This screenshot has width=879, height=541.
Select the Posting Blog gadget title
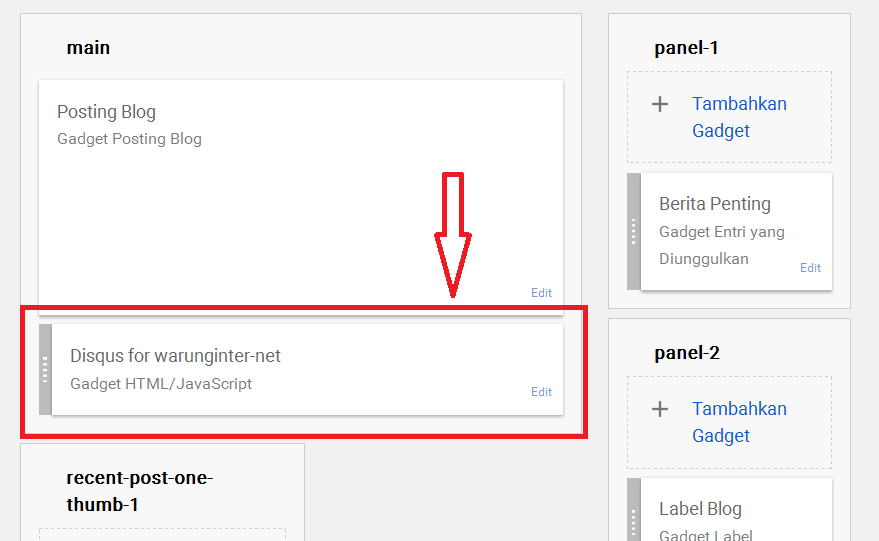point(106,112)
